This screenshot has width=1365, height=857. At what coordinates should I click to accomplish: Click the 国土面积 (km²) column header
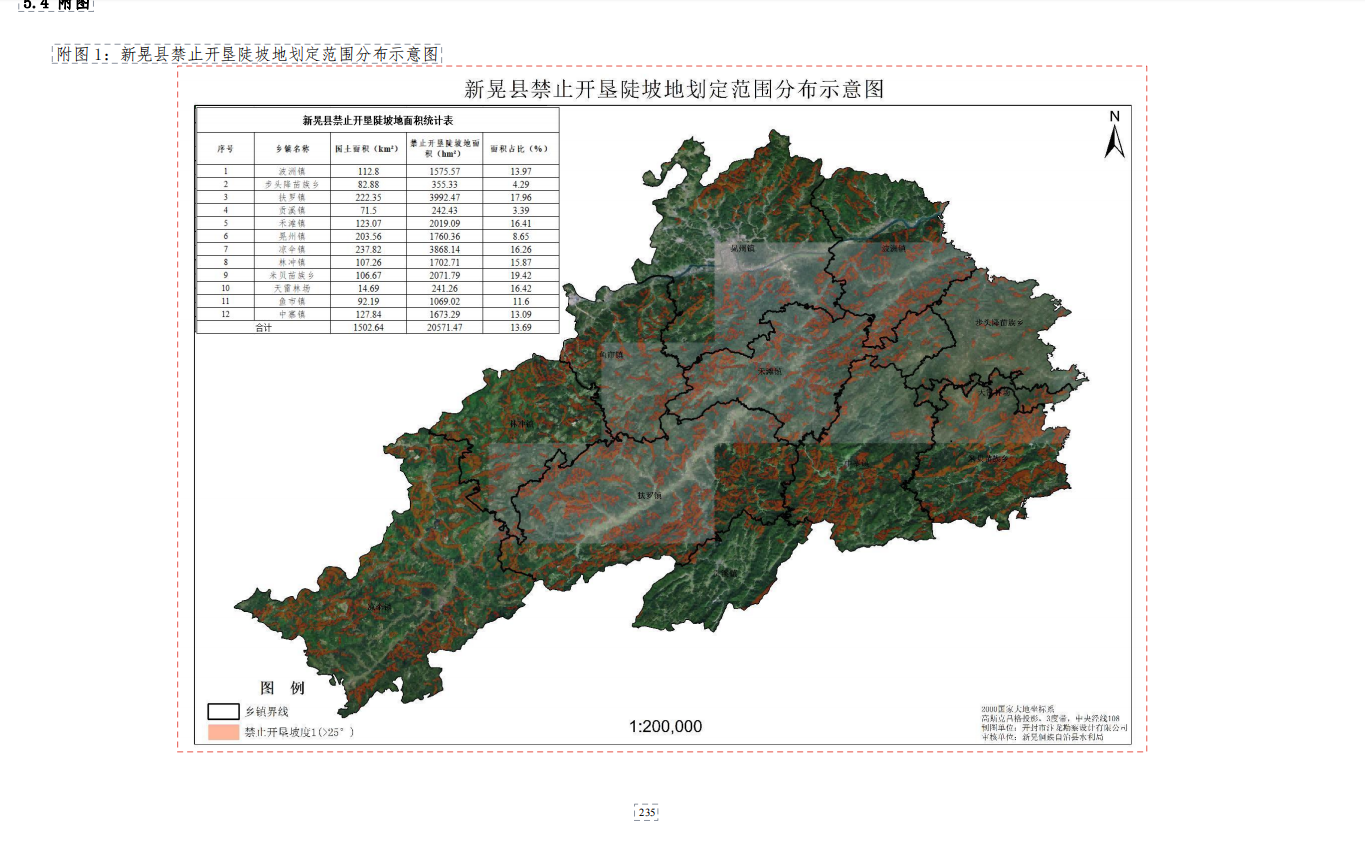(366, 148)
